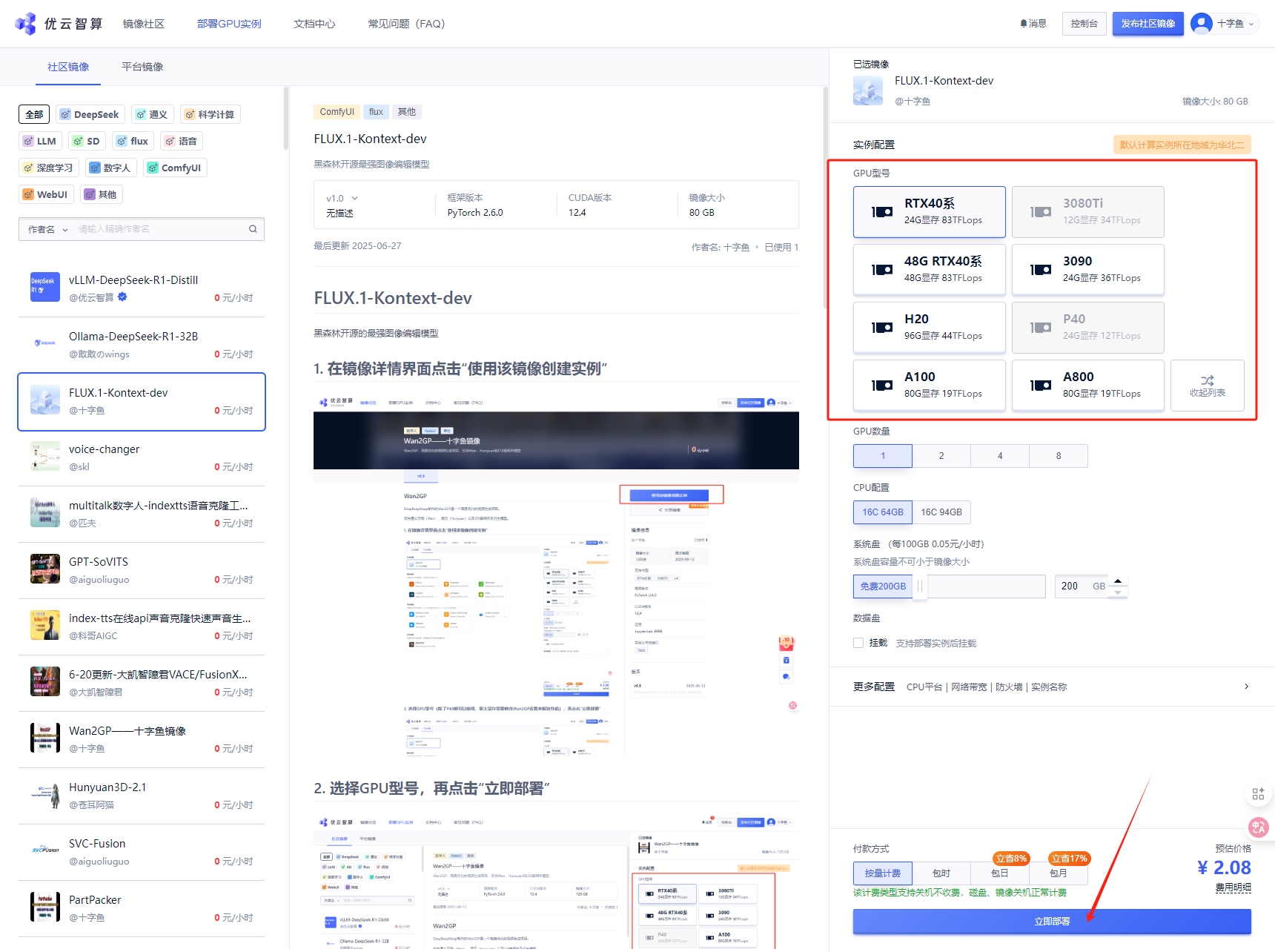Click the verified badge beside 优云智算
Screen dimensions: 1275x952
pos(122,297)
